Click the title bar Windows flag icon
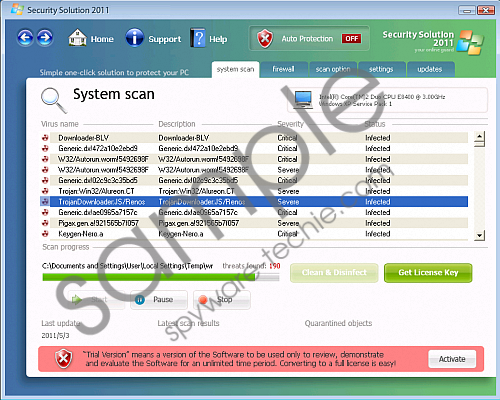Viewport: 500px width, 400px height. click(x=17, y=9)
